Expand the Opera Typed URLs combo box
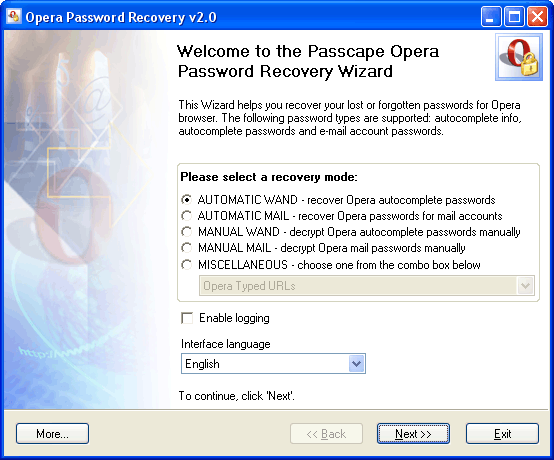 pos(525,285)
